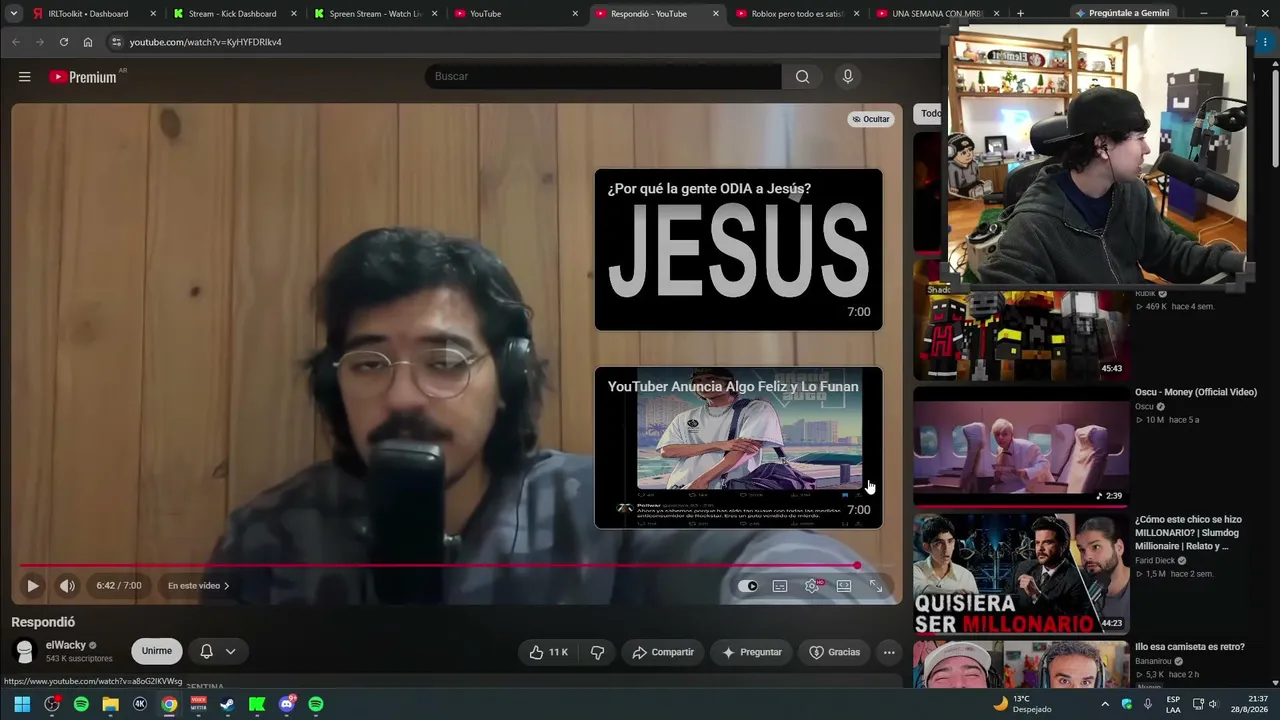Image resolution: width=1280 pixels, height=720 pixels.
Task: Show hidden system tray icons
Action: (1105, 704)
